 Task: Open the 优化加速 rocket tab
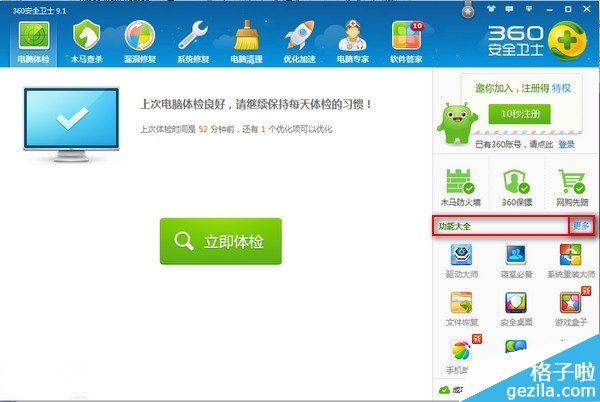coord(300,42)
